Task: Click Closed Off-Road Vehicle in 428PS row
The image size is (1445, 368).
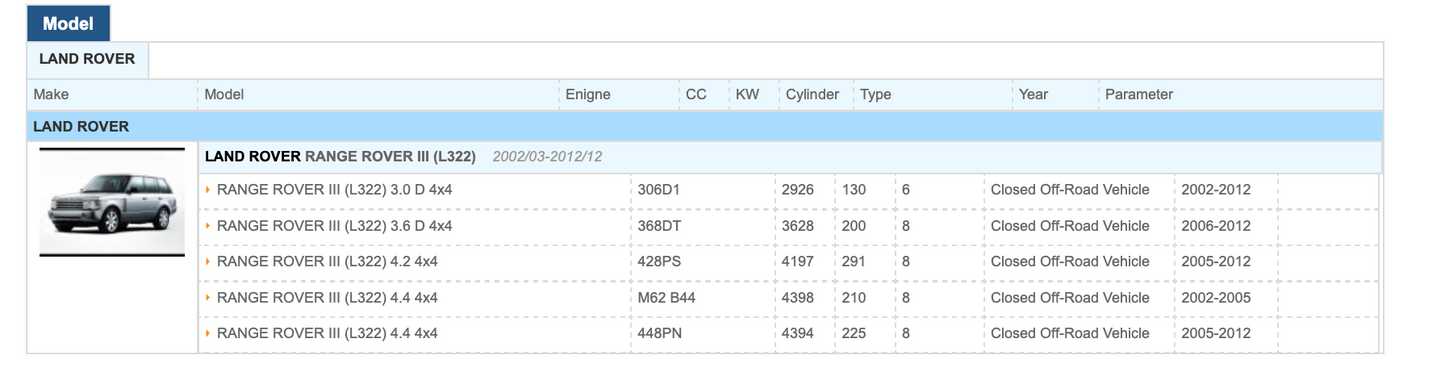Action: (x=1070, y=262)
